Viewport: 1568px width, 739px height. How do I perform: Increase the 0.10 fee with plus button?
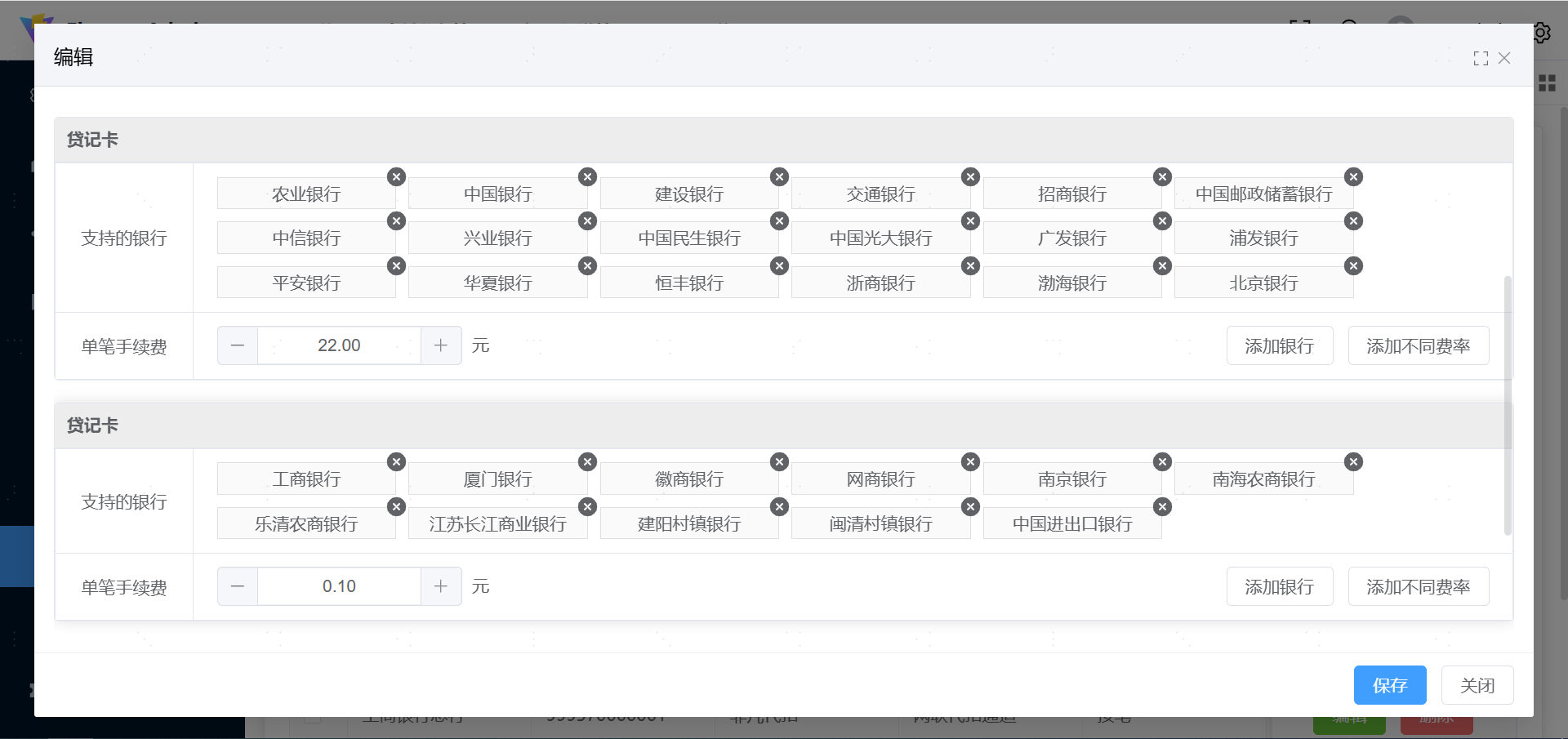[441, 586]
